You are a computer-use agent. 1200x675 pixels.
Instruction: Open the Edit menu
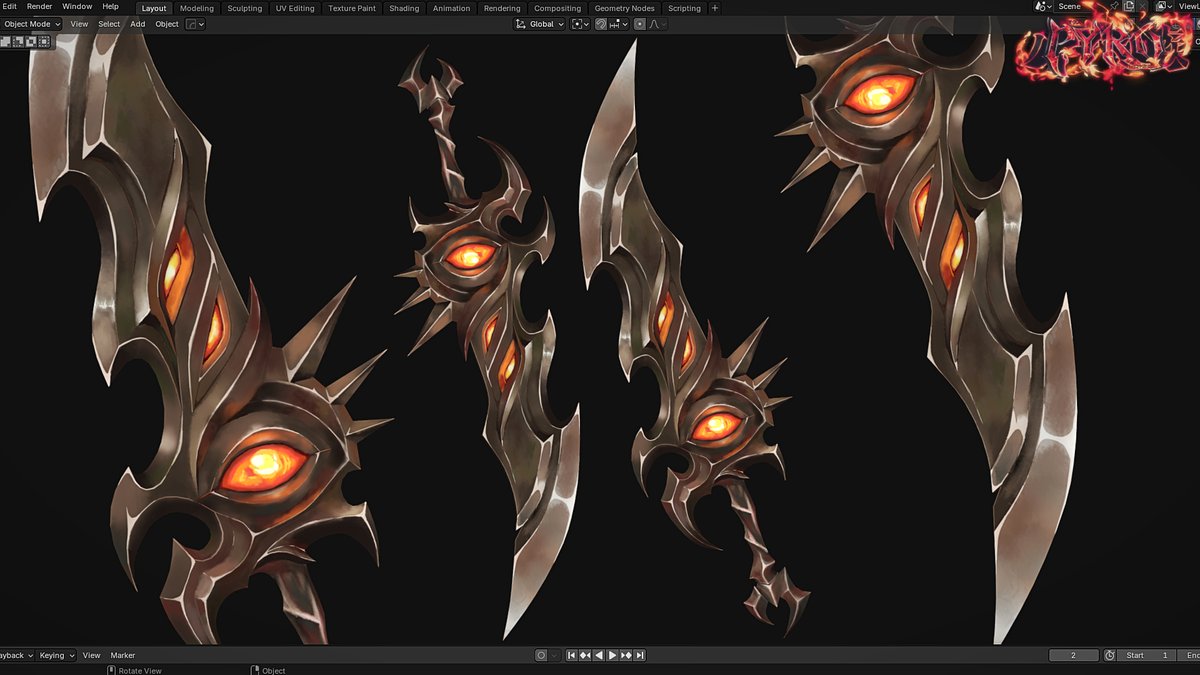pyautogui.click(x=9, y=7)
